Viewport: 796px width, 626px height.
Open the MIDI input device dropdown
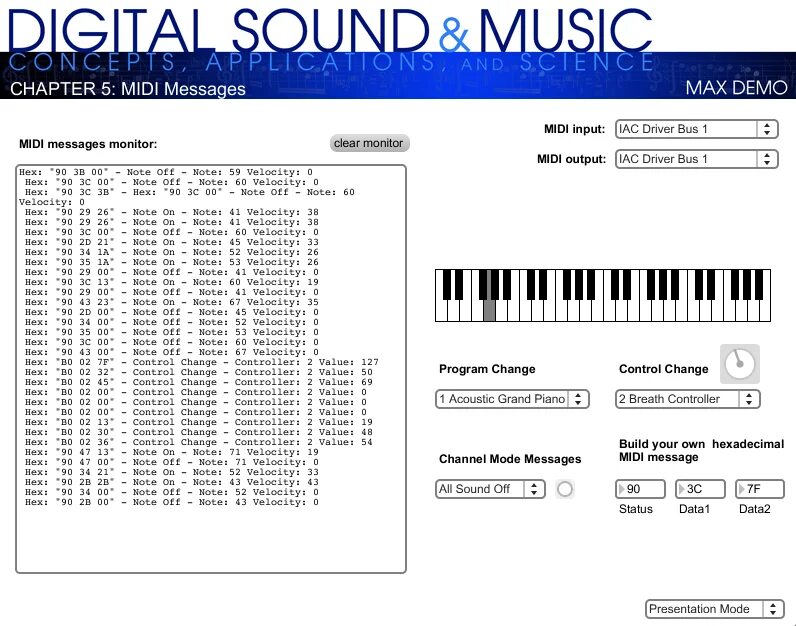tap(696, 129)
